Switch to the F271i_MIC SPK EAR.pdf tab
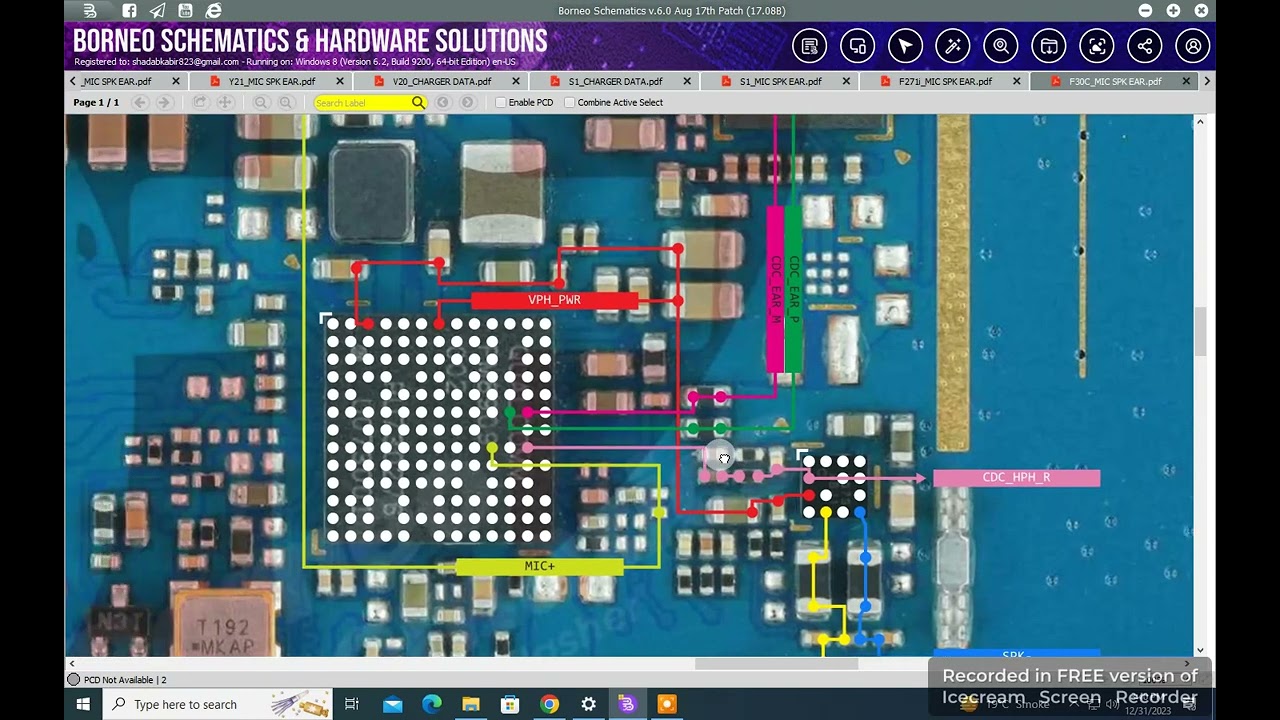1280x720 pixels. point(945,81)
